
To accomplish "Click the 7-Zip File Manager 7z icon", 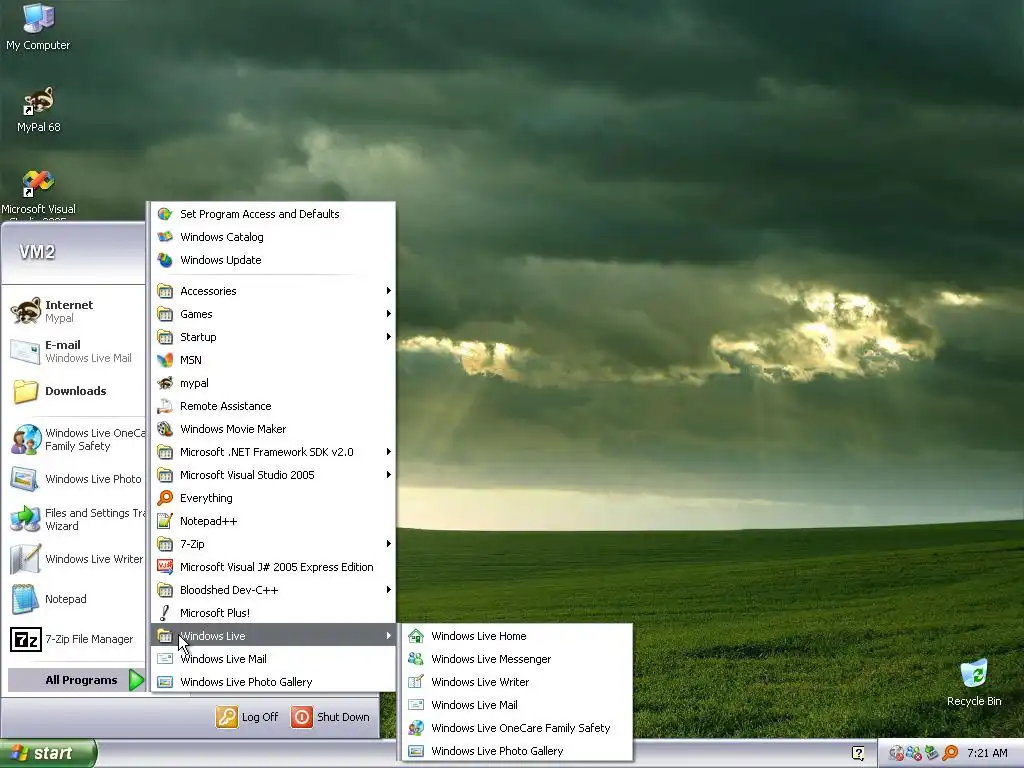I will coord(25,639).
